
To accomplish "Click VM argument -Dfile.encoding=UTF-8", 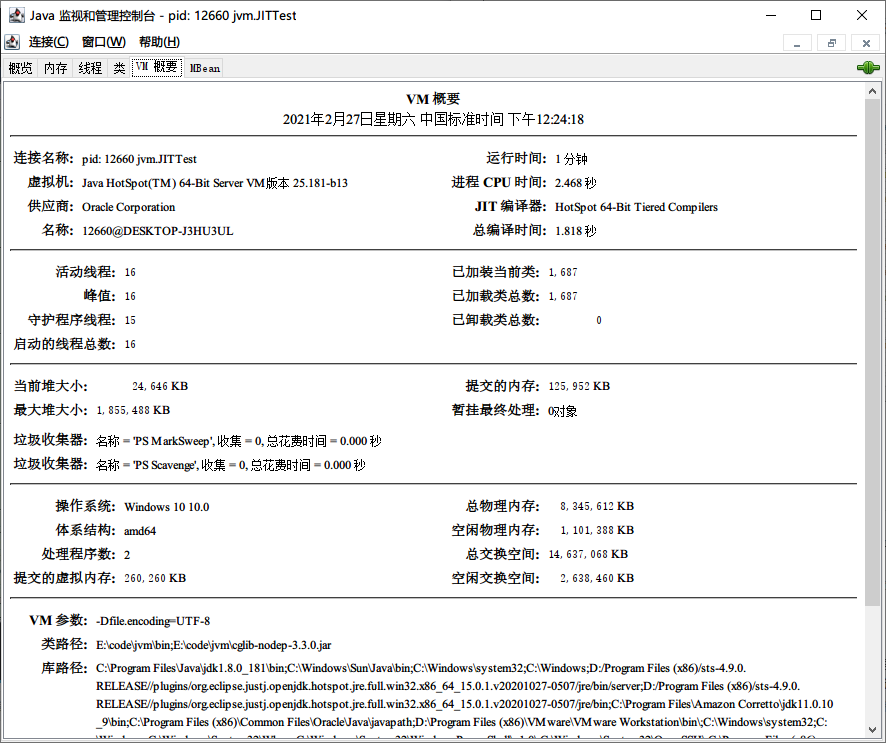I will click(153, 621).
